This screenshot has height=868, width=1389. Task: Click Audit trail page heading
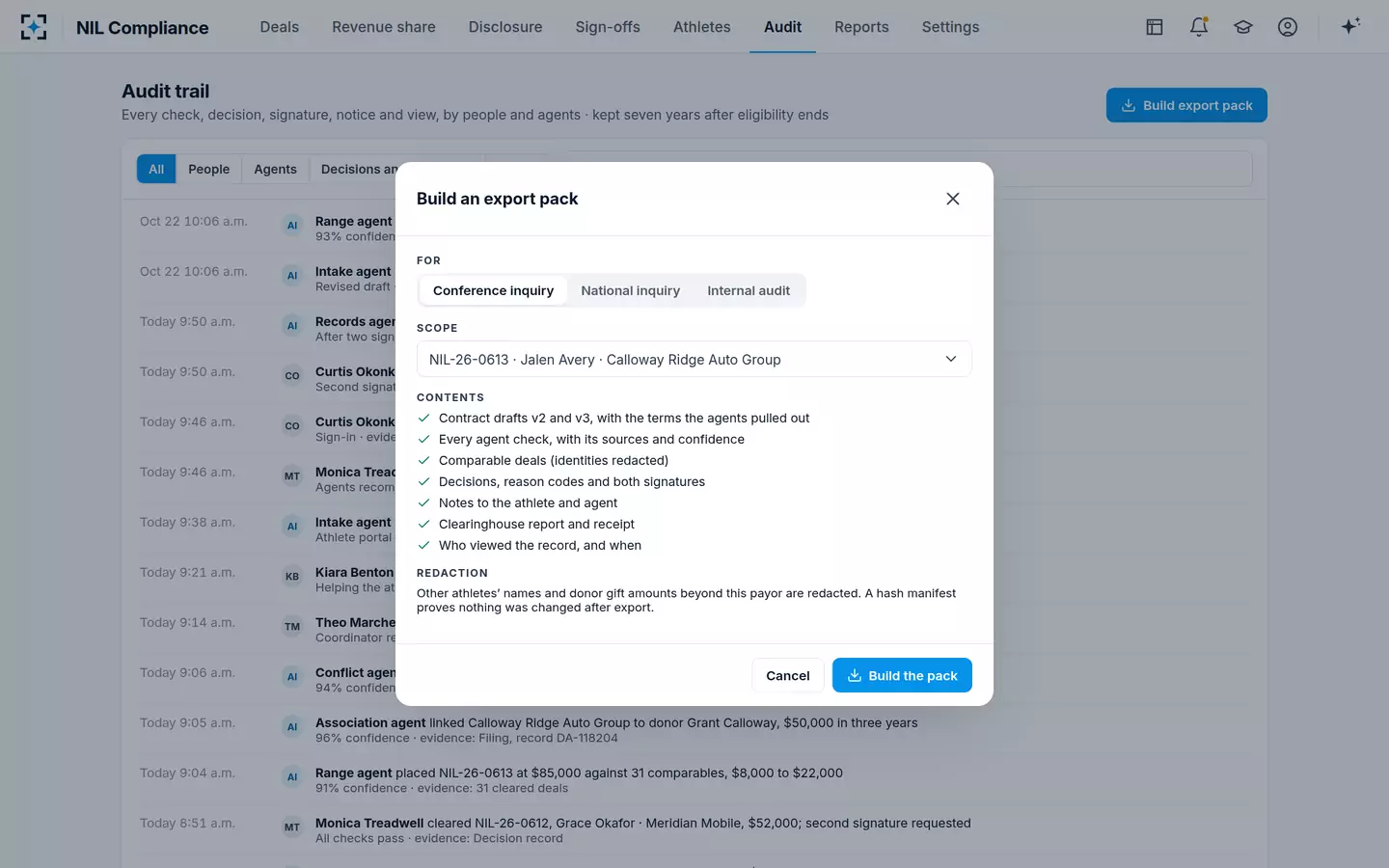[x=165, y=91]
